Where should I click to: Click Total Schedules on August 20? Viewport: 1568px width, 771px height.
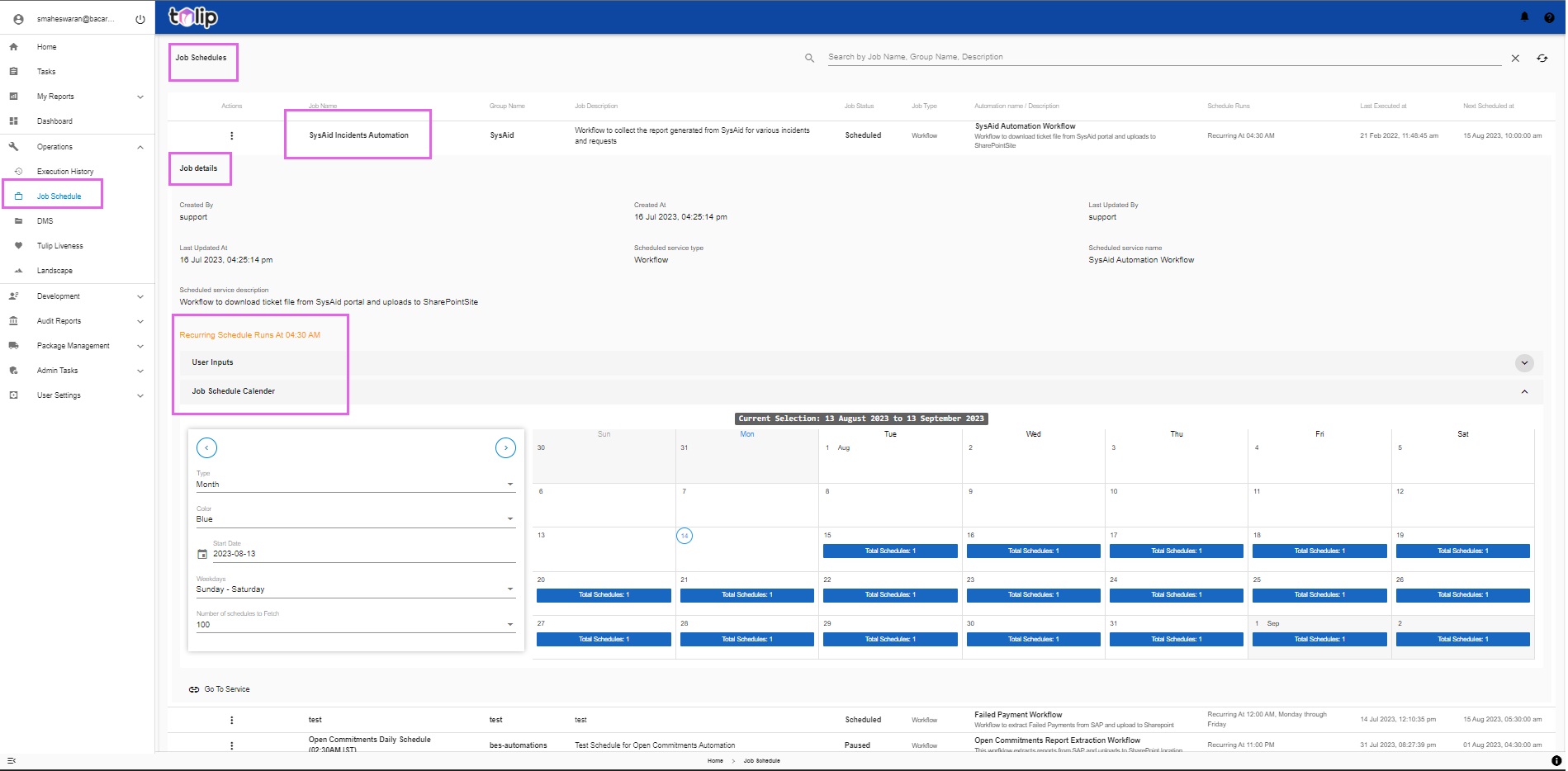pyautogui.click(x=604, y=595)
